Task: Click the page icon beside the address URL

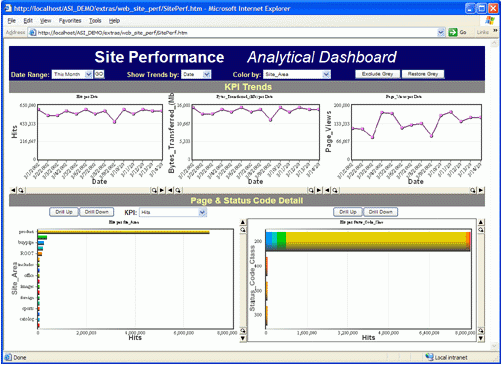Action: pos(33,33)
